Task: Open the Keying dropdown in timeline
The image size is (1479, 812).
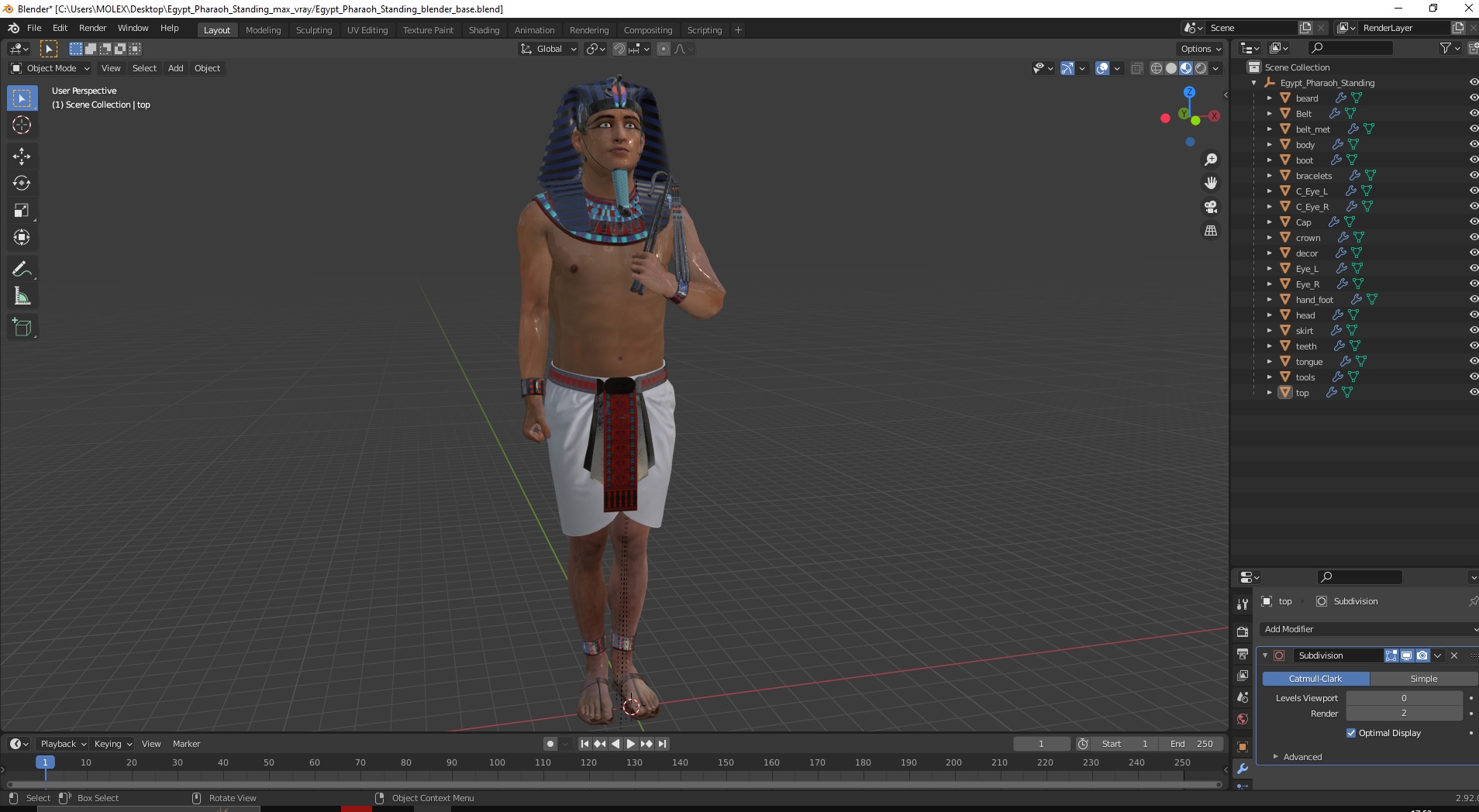Action: (112, 744)
